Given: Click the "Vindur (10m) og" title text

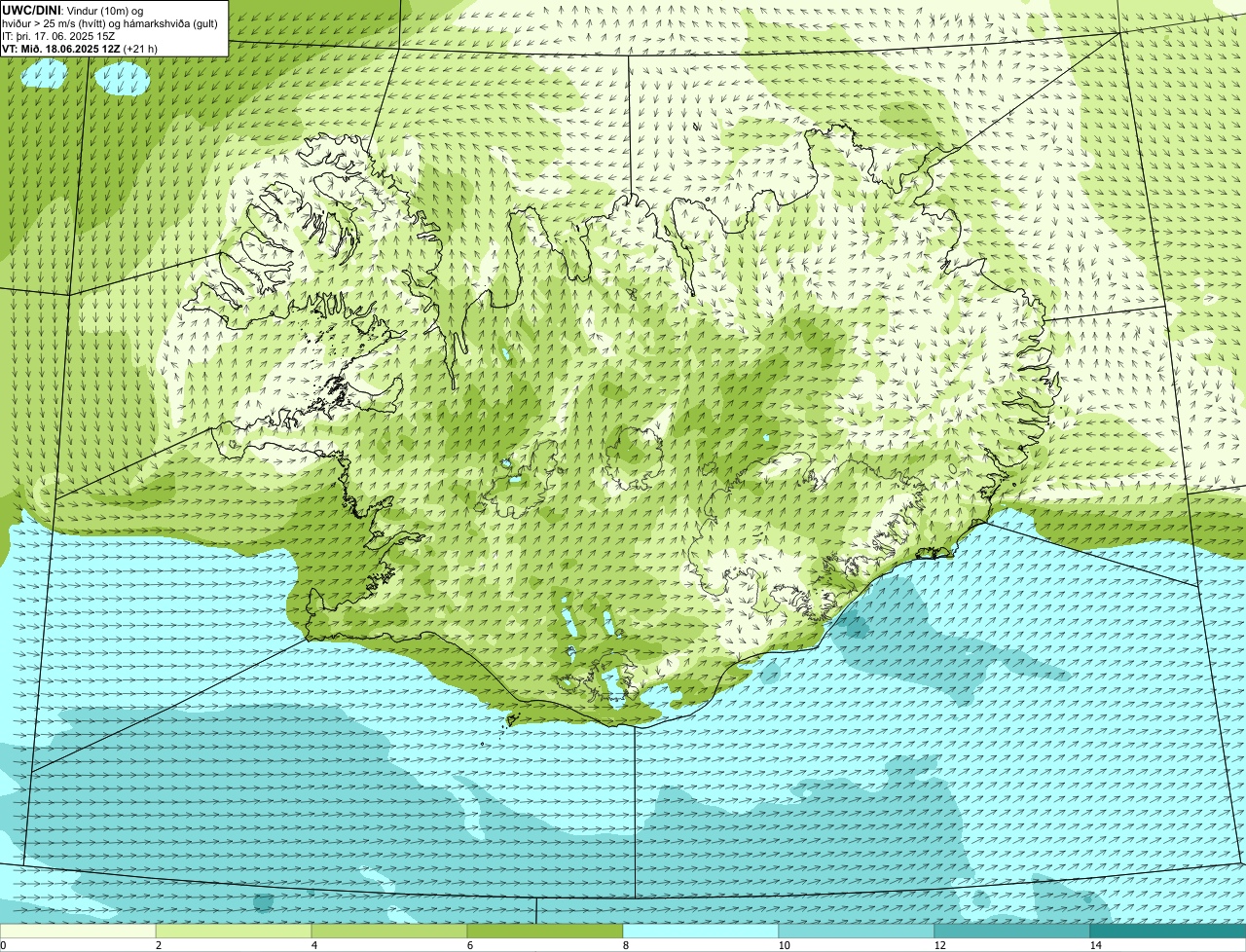Looking at the screenshot, I should pyautogui.click(x=105, y=11).
